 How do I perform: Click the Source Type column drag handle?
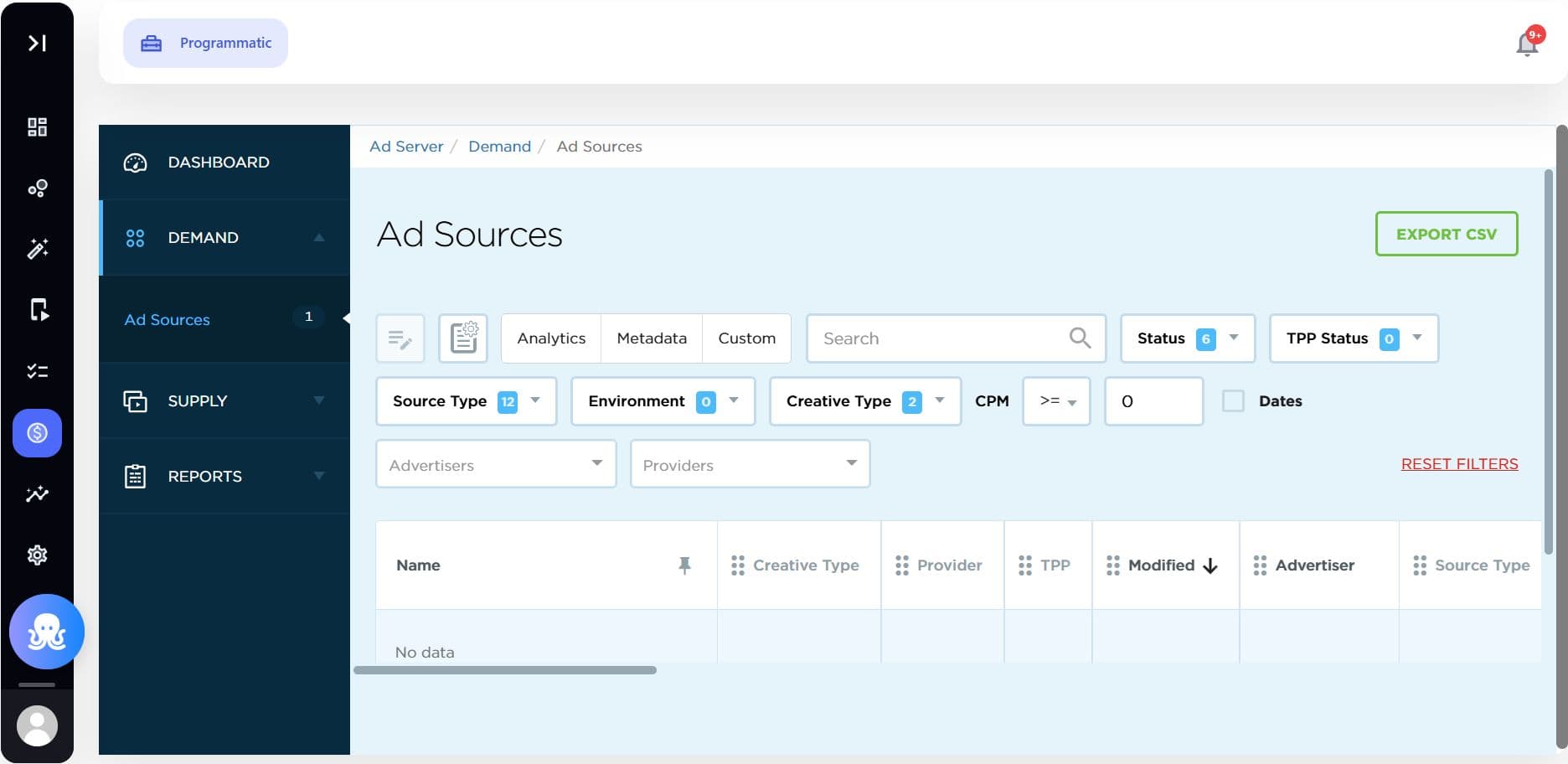1420,565
